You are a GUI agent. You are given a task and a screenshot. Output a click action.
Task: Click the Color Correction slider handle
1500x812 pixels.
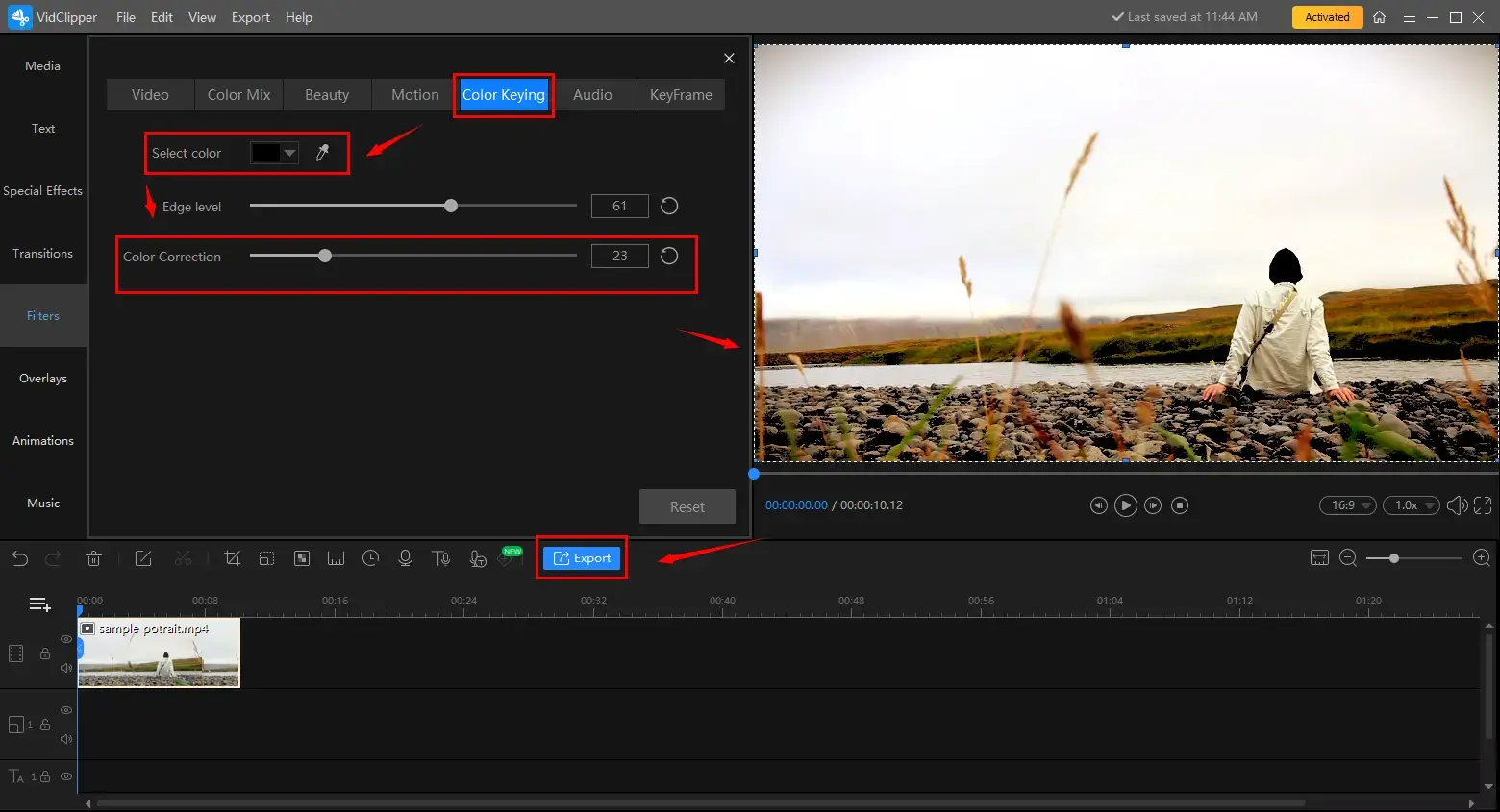pyautogui.click(x=325, y=256)
